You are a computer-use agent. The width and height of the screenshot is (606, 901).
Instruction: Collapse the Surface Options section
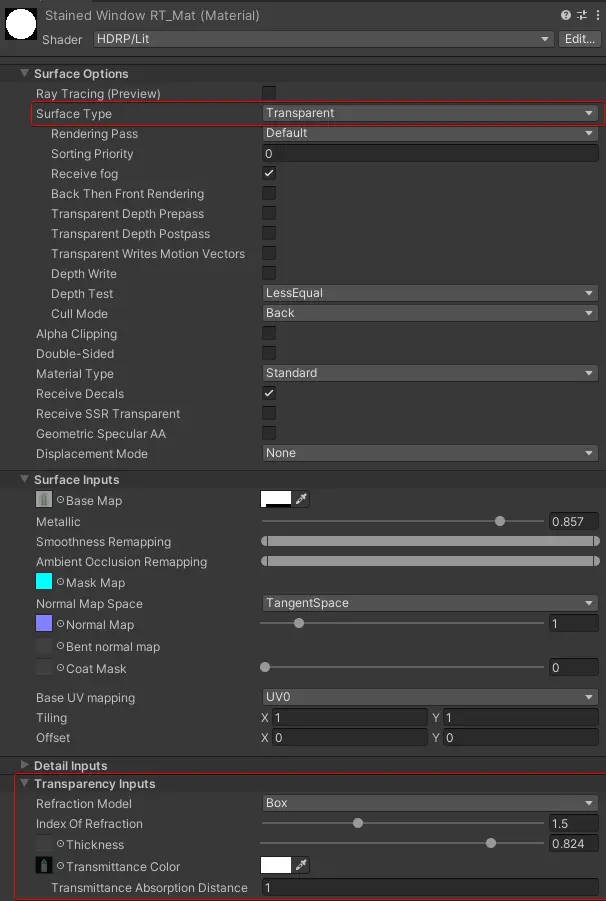click(23, 73)
